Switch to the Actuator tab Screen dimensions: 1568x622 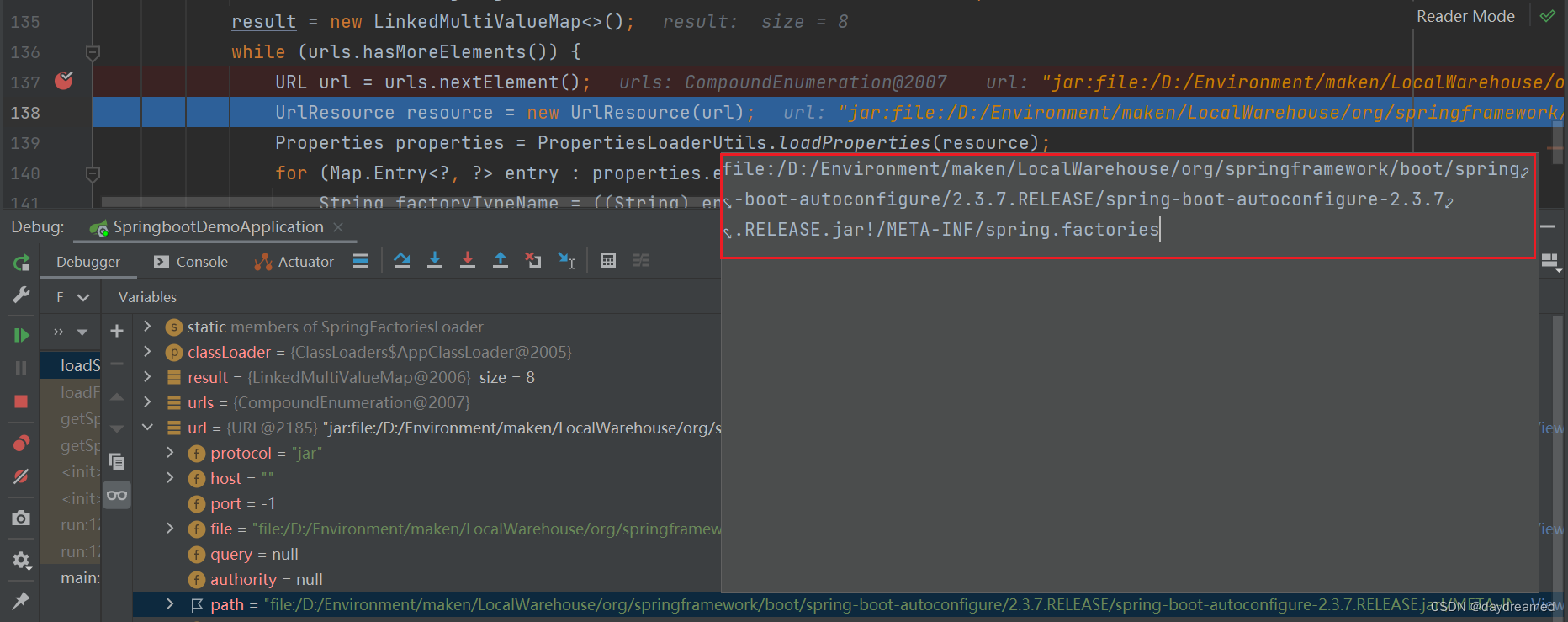point(294,262)
